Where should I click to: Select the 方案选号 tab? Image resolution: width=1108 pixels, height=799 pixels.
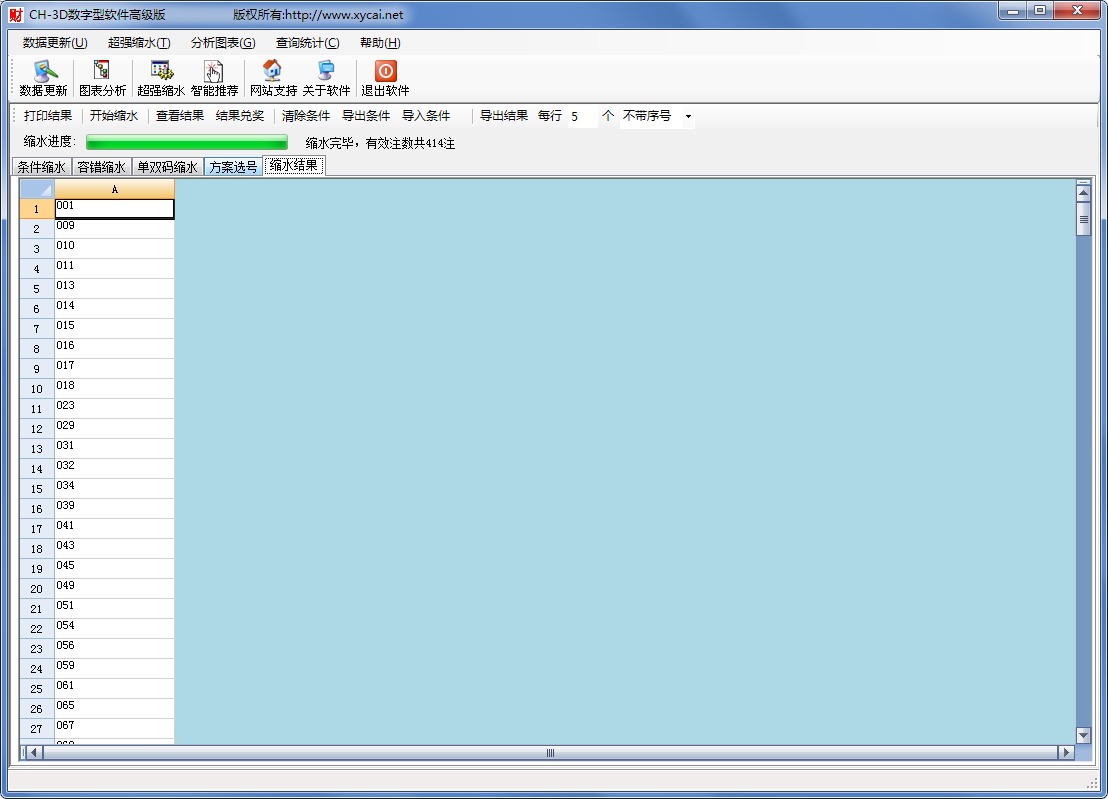point(233,167)
